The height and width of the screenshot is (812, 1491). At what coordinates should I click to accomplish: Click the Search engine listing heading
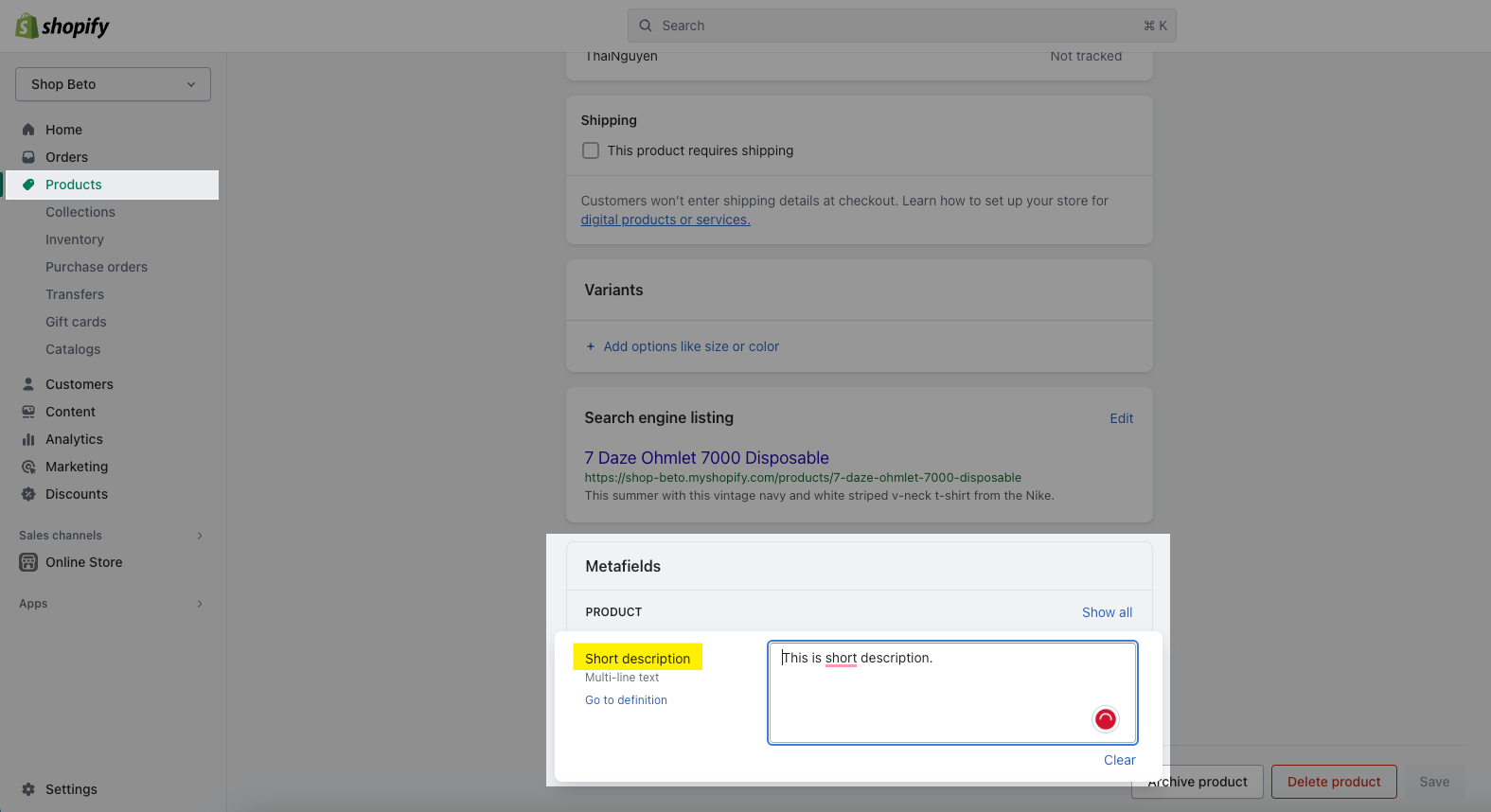click(659, 417)
